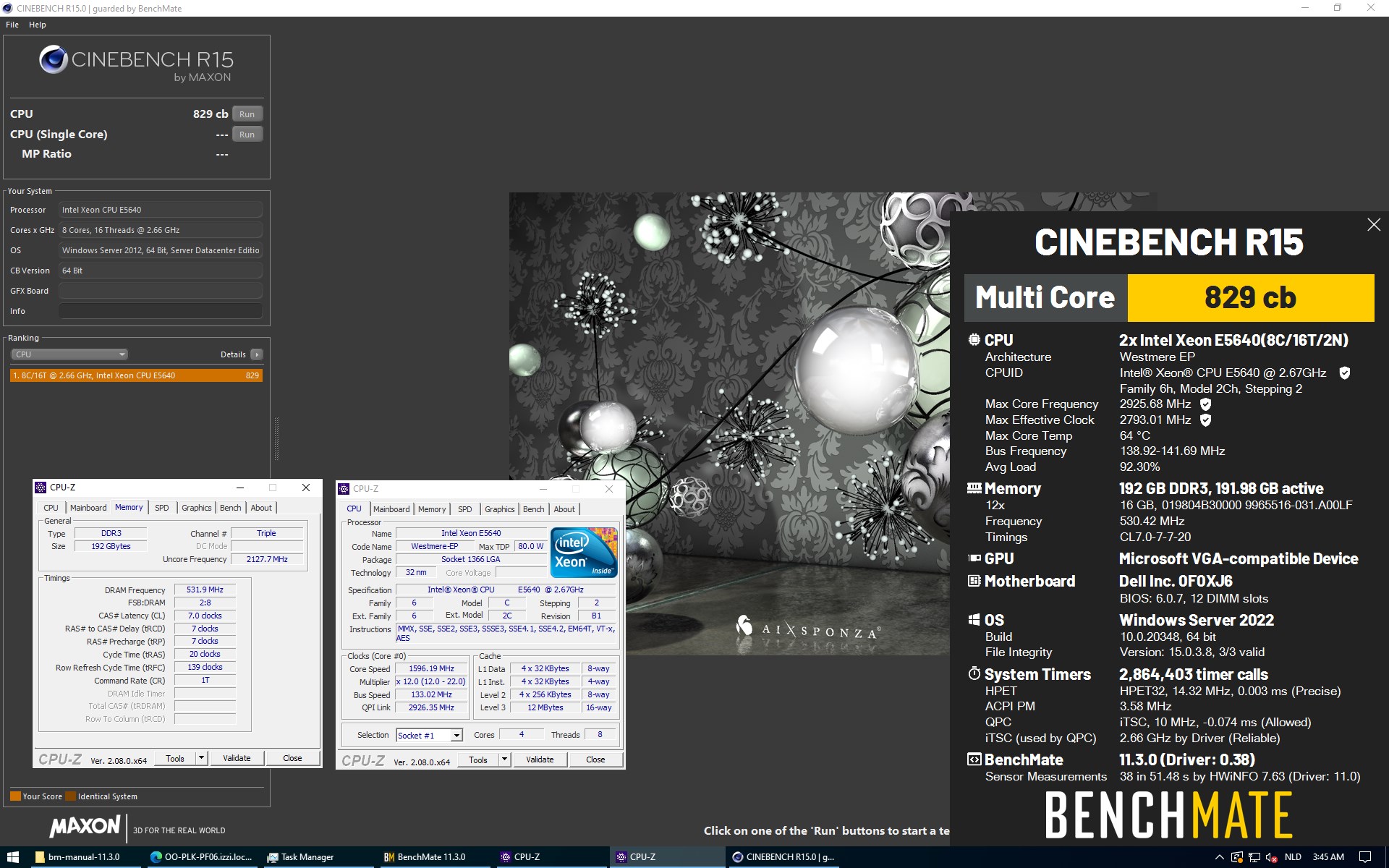
Task: Open bm-manual-11.3.0 taskbar item
Action: (x=87, y=857)
